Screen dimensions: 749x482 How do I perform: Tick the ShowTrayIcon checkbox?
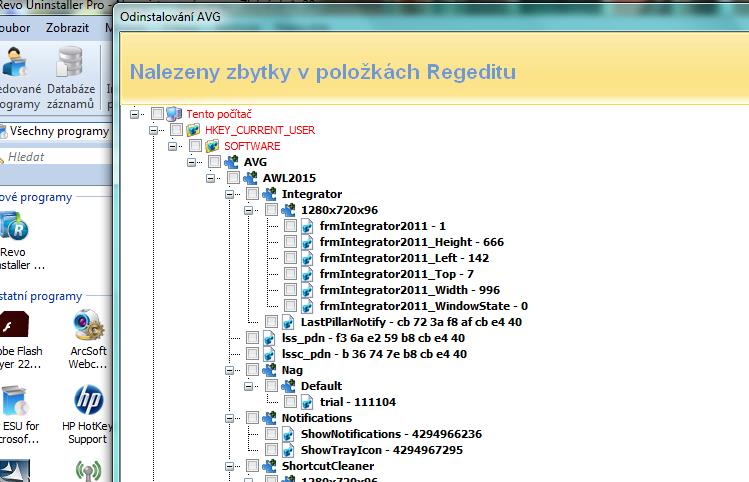[271, 450]
